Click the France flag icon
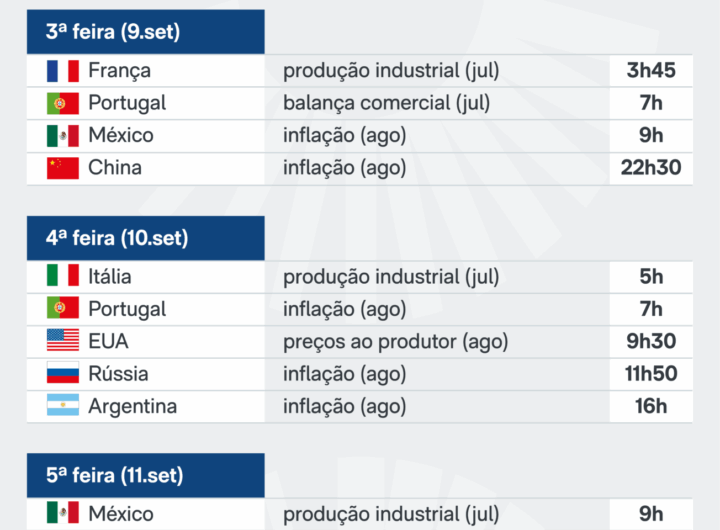Viewport: 720px width, 530px height. pyautogui.click(x=62, y=71)
